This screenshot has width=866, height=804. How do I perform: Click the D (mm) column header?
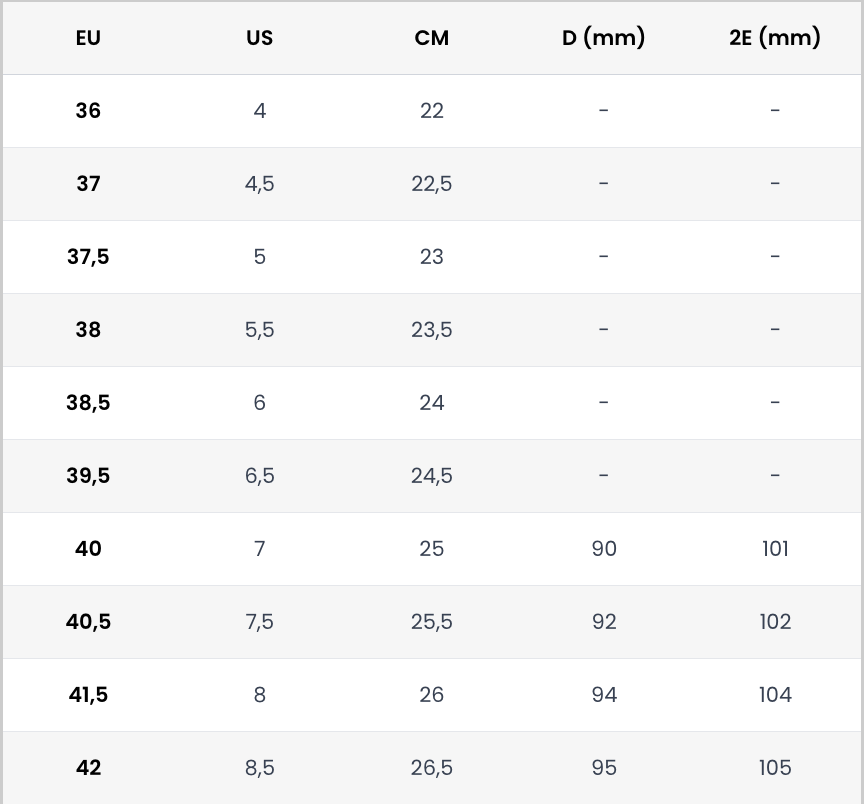[x=603, y=38]
